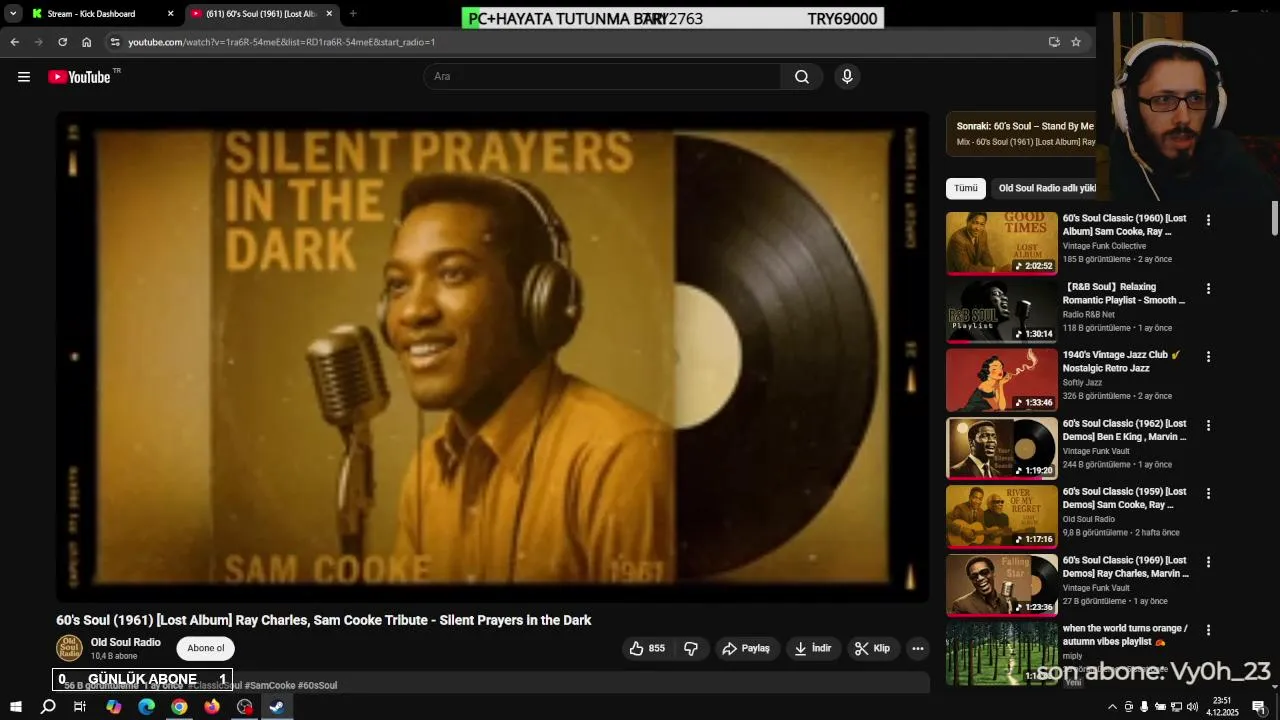Open Task View on taskbar
The width and height of the screenshot is (1280, 720).
click(x=80, y=707)
